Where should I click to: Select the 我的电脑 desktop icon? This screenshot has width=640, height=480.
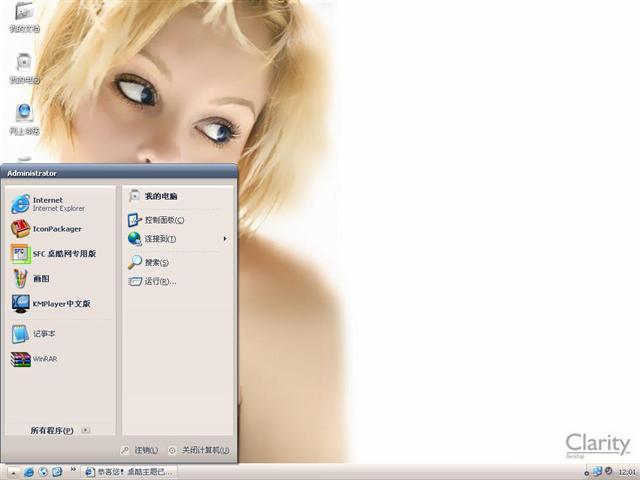pyautogui.click(x=24, y=68)
